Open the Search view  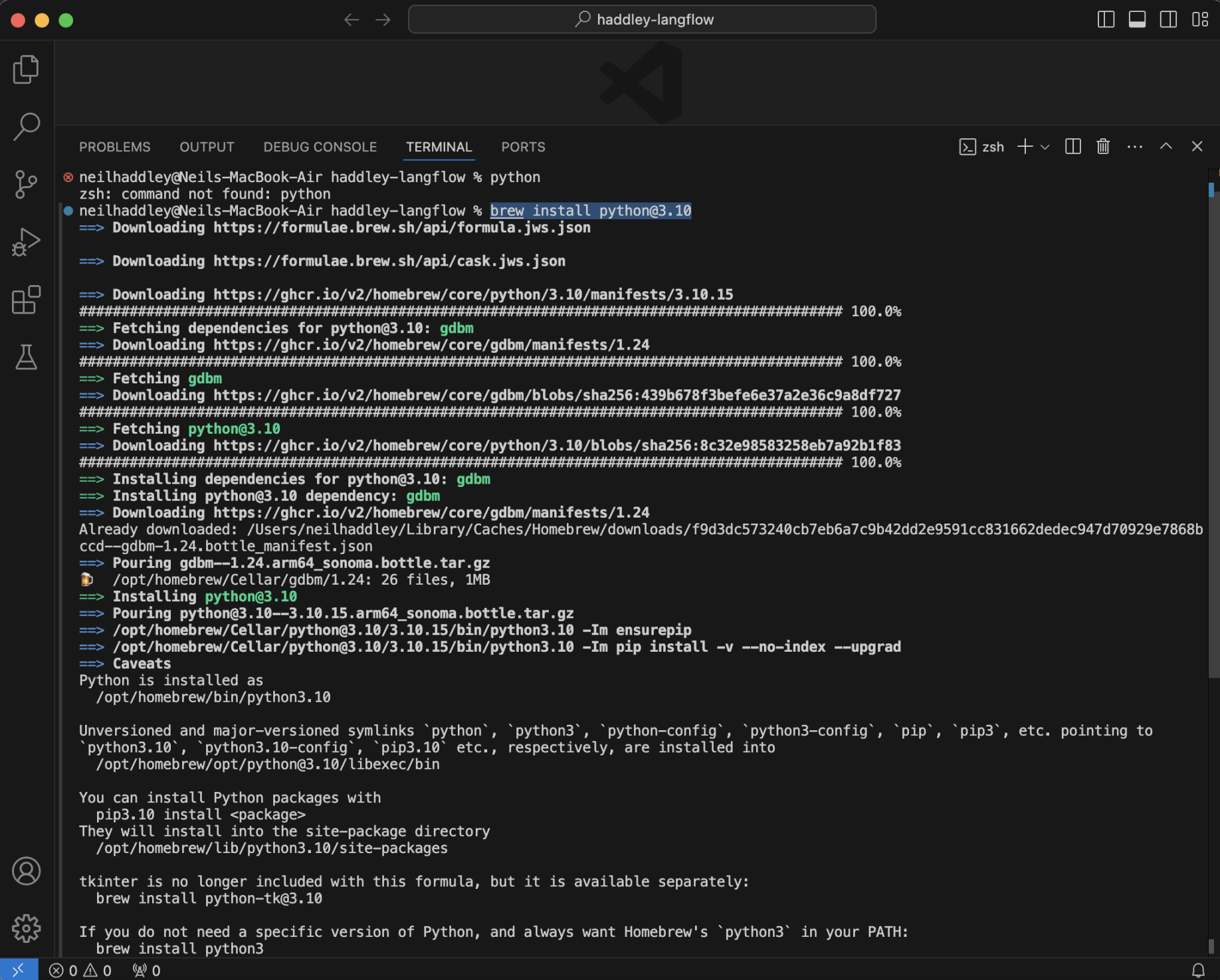click(26, 126)
